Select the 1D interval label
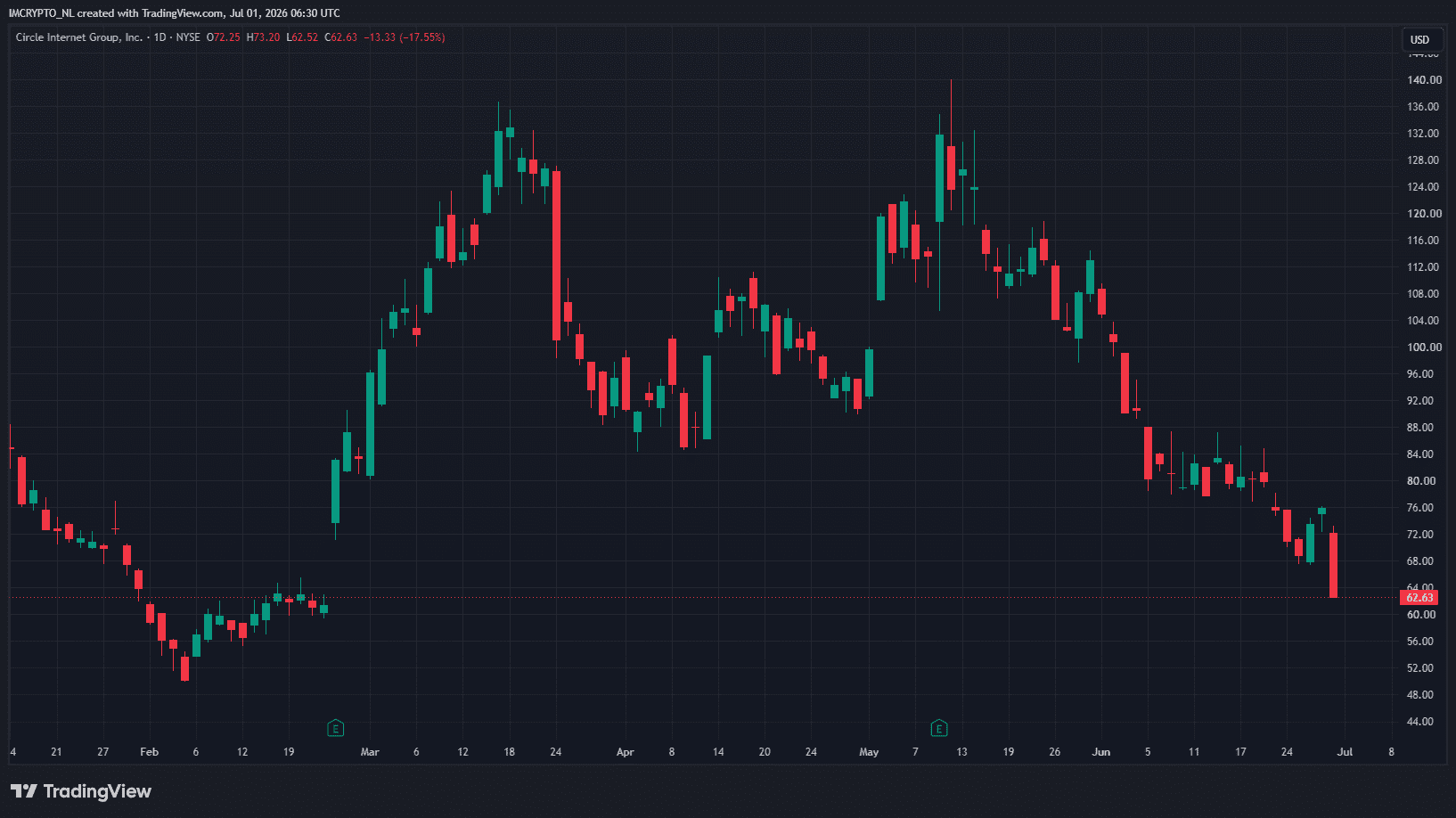 click(x=160, y=37)
